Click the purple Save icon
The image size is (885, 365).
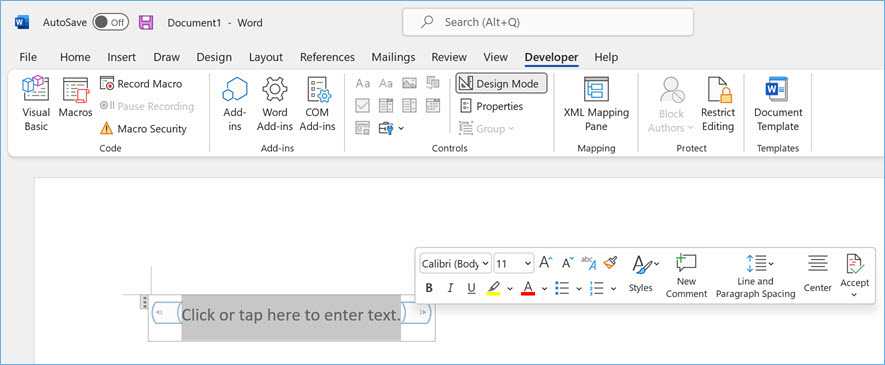tap(146, 23)
